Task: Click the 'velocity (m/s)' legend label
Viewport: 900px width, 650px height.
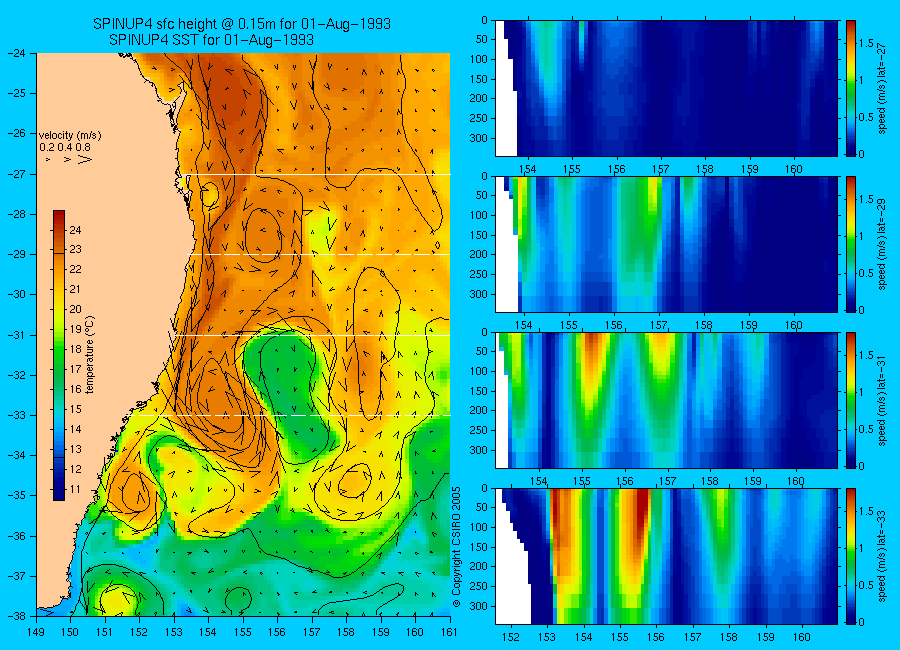Action: coord(70,136)
